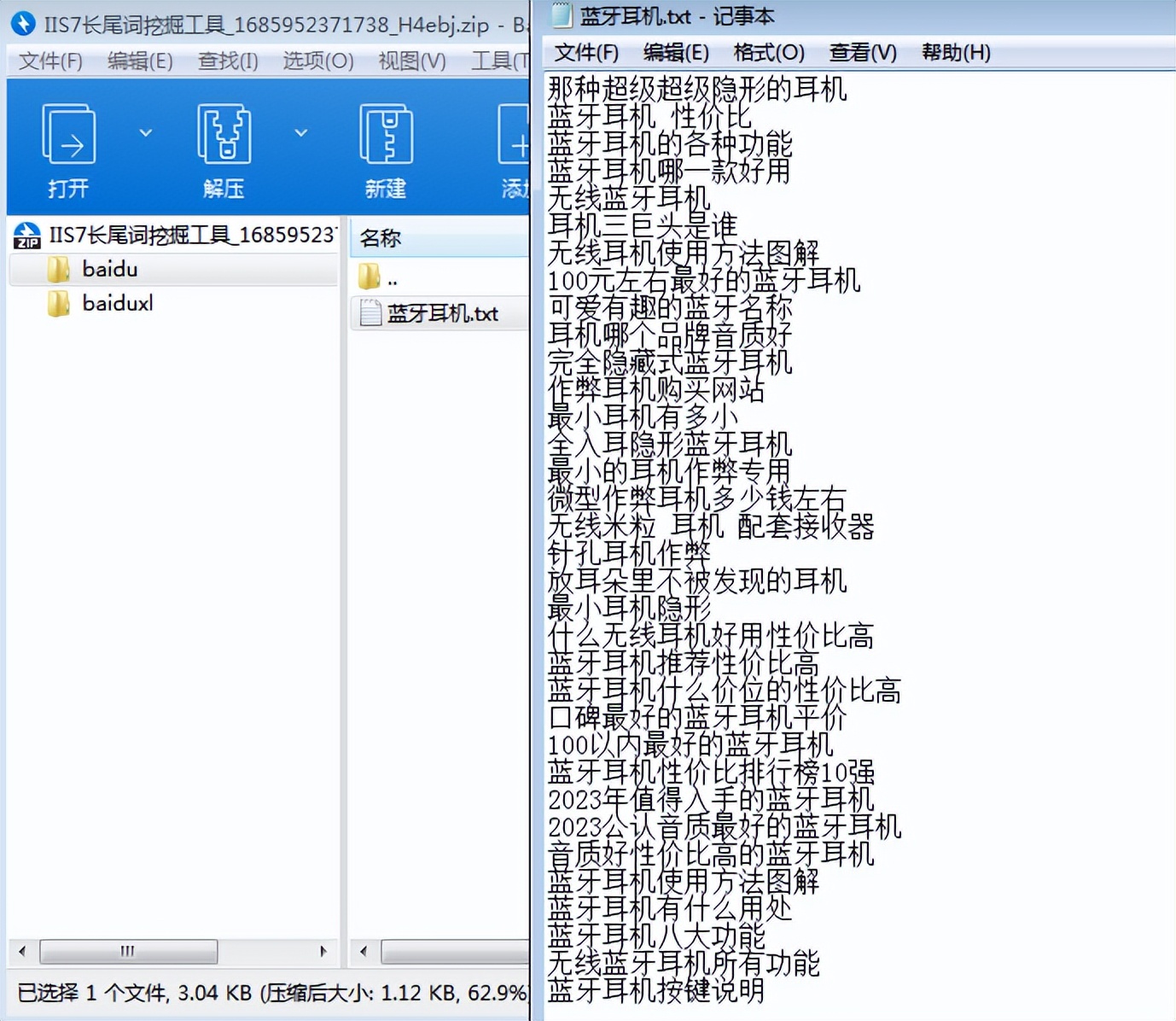Image resolution: width=1176 pixels, height=1021 pixels.
Task: Click the line '2023年值得入手的蓝牙耳机'
Action: click(x=711, y=799)
